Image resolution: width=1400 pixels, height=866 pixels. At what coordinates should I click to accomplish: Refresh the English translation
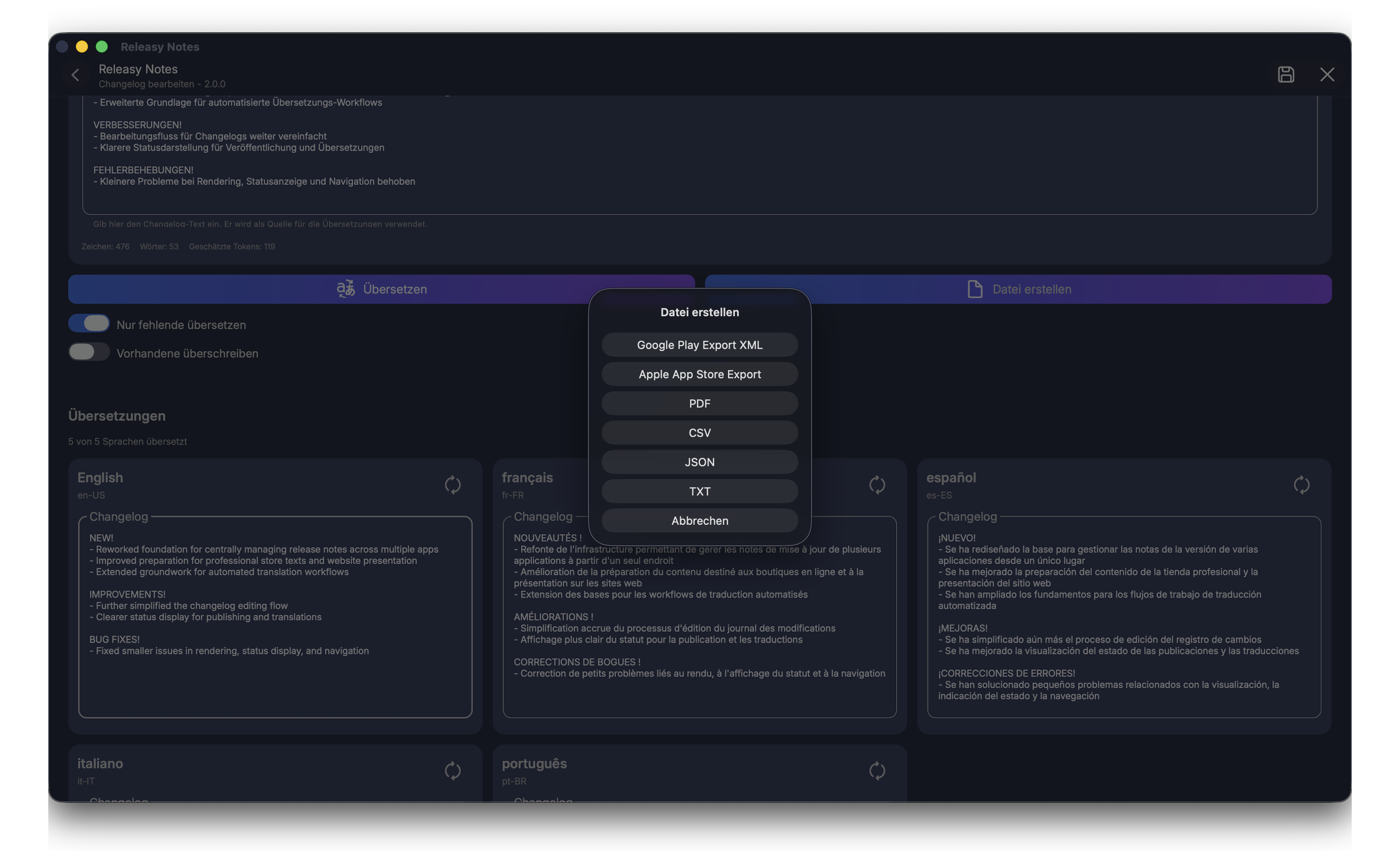click(453, 485)
